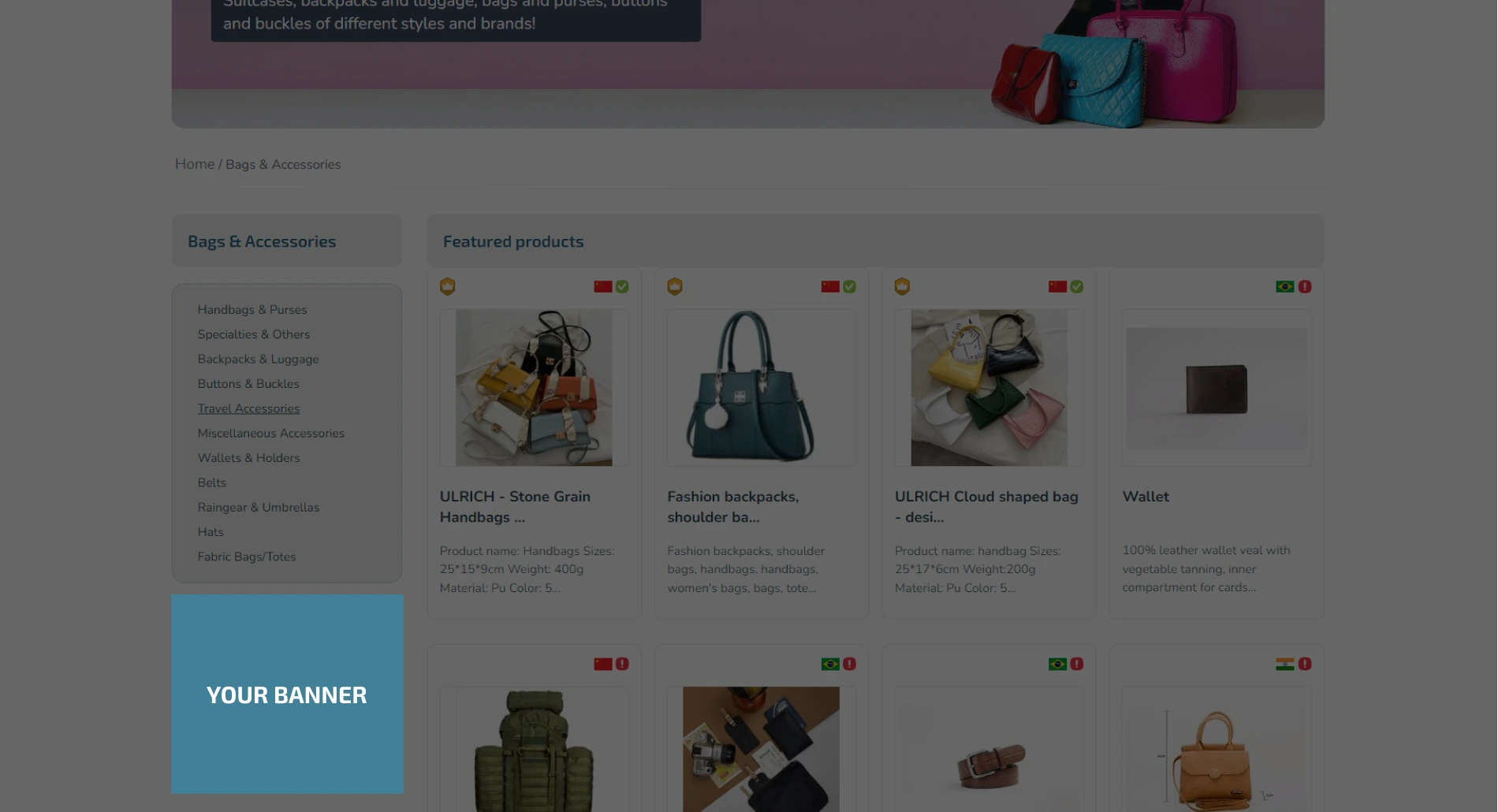Select Wallets & Holders in sidebar
The height and width of the screenshot is (812, 1498).
tap(248, 458)
